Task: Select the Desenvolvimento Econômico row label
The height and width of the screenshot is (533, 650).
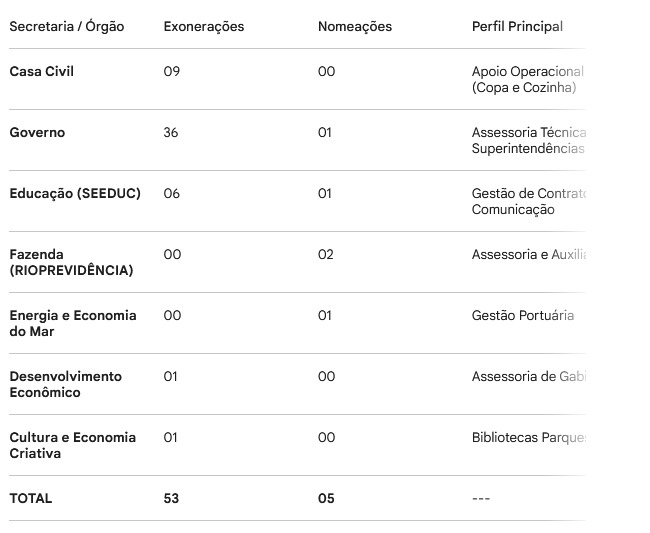Action: 66,384
